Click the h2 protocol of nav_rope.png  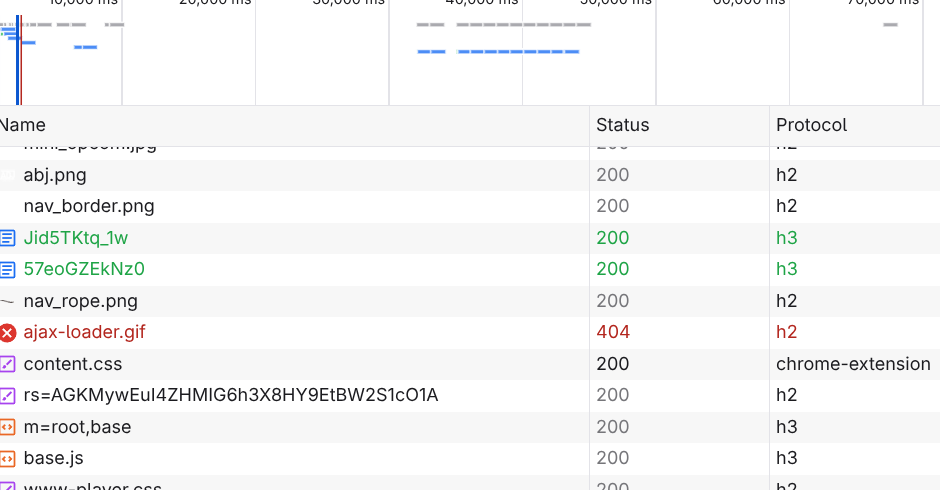(x=787, y=301)
